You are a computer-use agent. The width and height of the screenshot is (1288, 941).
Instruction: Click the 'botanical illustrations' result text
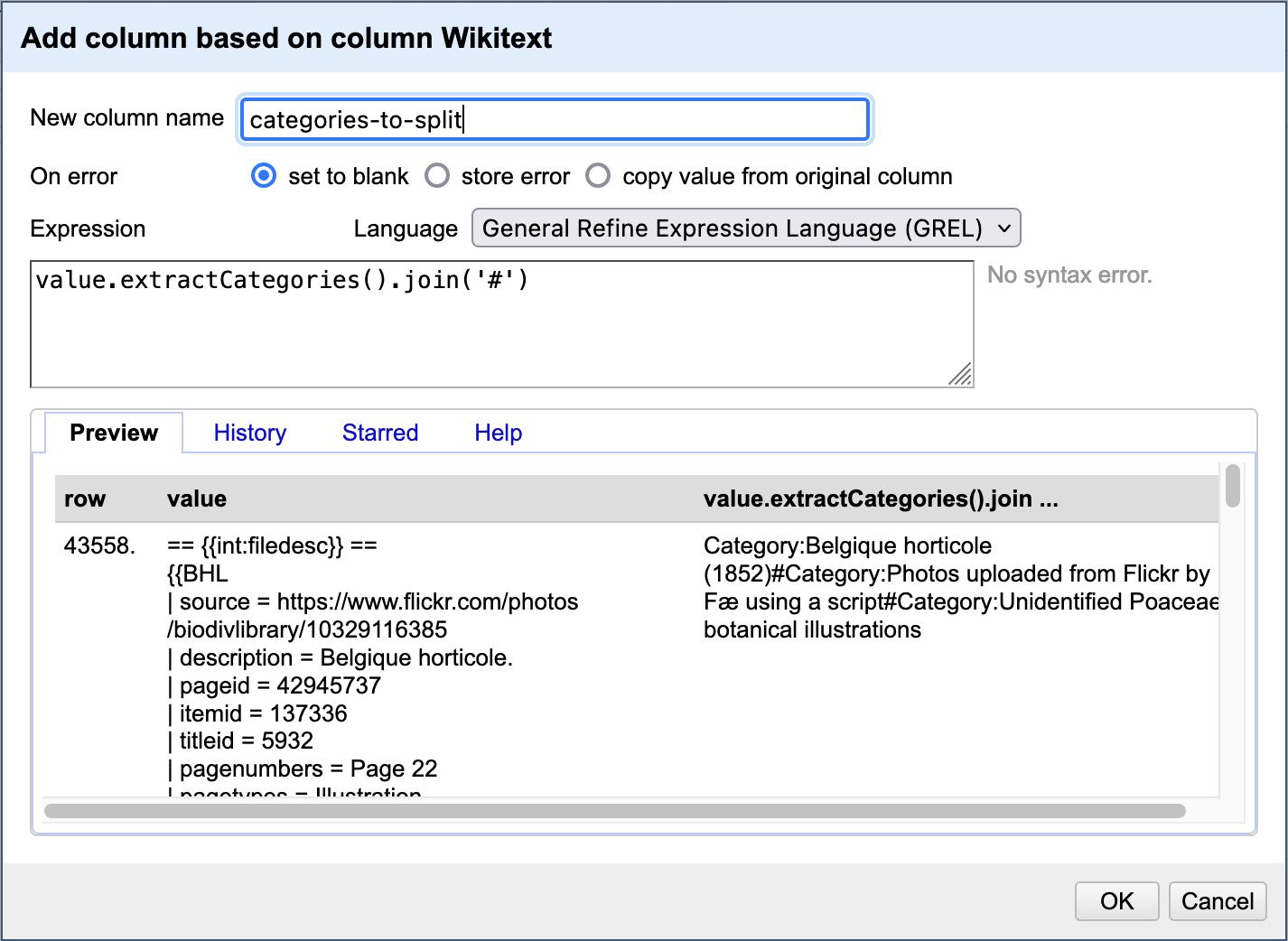coord(812,629)
